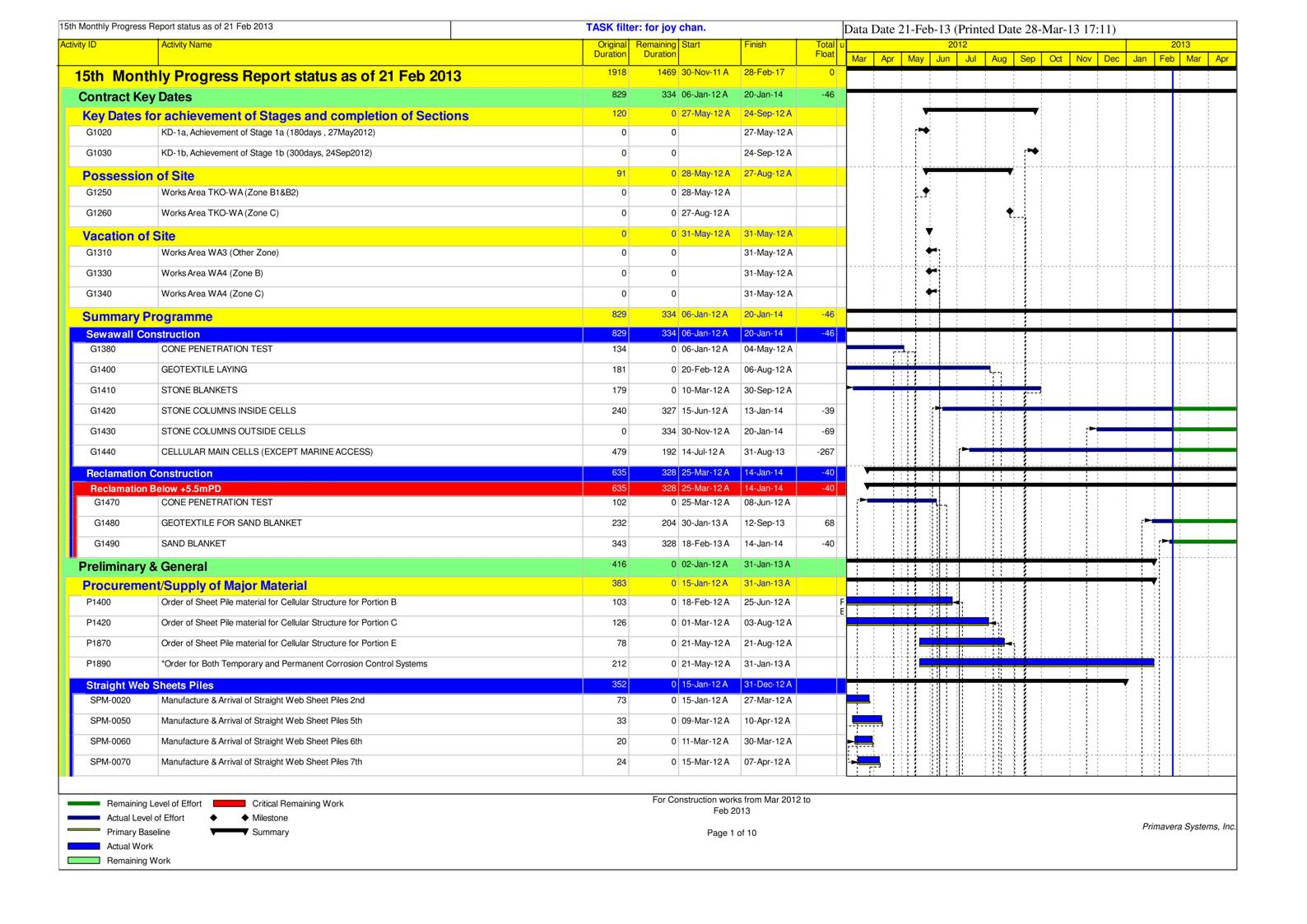This screenshot has height=924, width=1307.
Task: Select the Vacation of Site group row
Action: coord(457,235)
